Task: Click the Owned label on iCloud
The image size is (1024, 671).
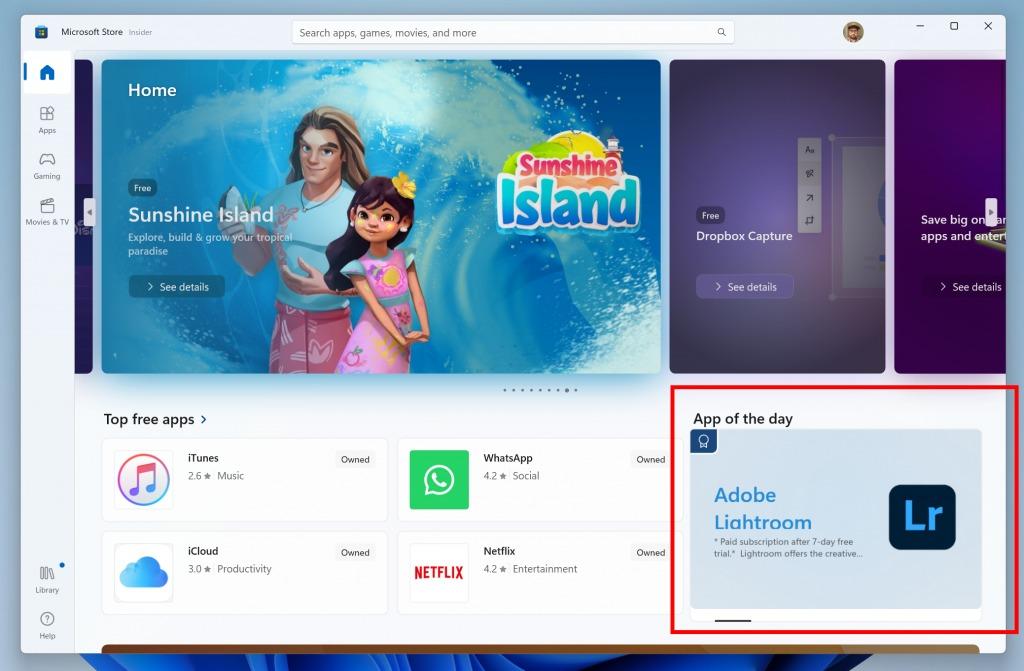Action: [x=355, y=552]
